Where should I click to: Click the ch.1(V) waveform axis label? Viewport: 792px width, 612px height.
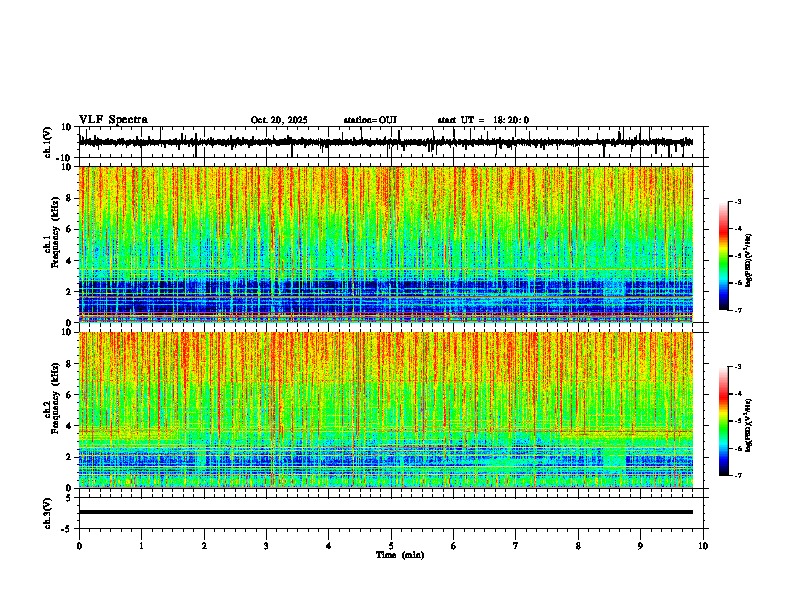coord(48,142)
